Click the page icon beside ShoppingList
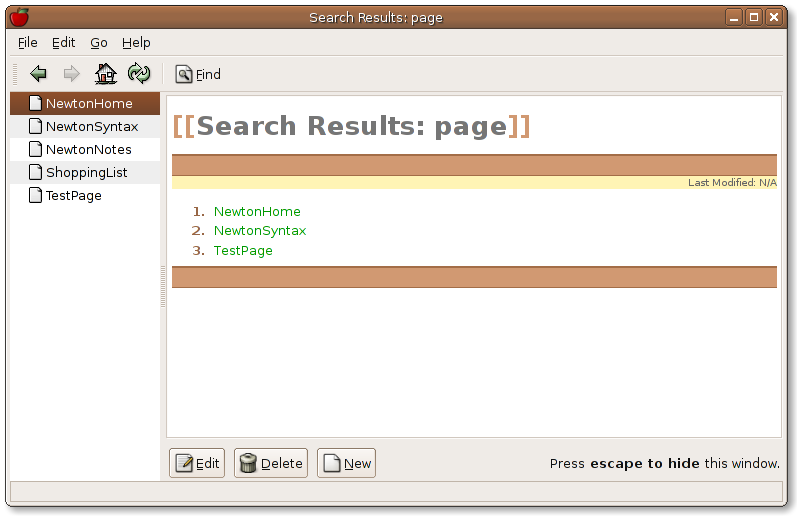797x516 pixels. tap(35, 172)
